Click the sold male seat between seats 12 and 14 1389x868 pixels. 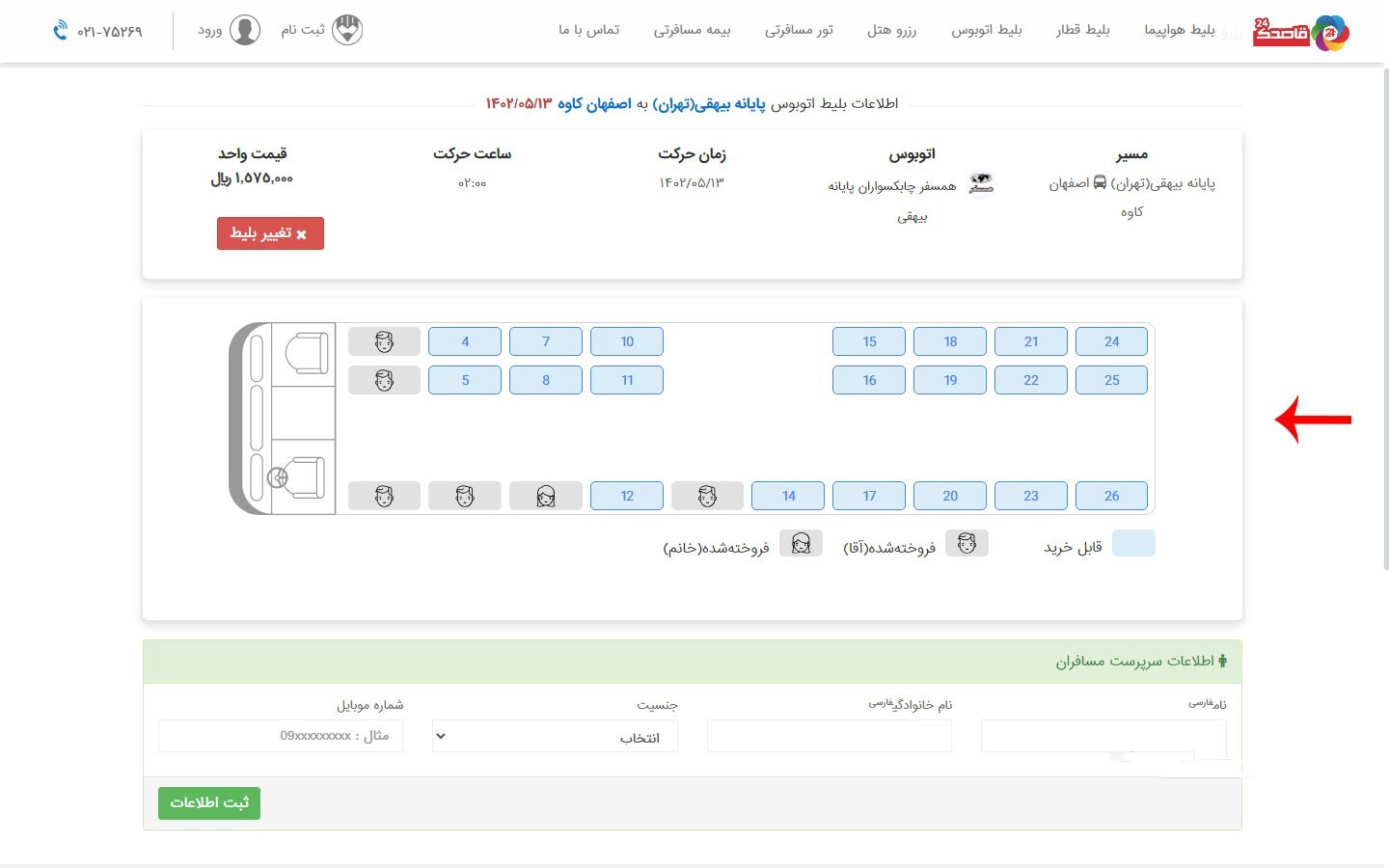(x=707, y=496)
